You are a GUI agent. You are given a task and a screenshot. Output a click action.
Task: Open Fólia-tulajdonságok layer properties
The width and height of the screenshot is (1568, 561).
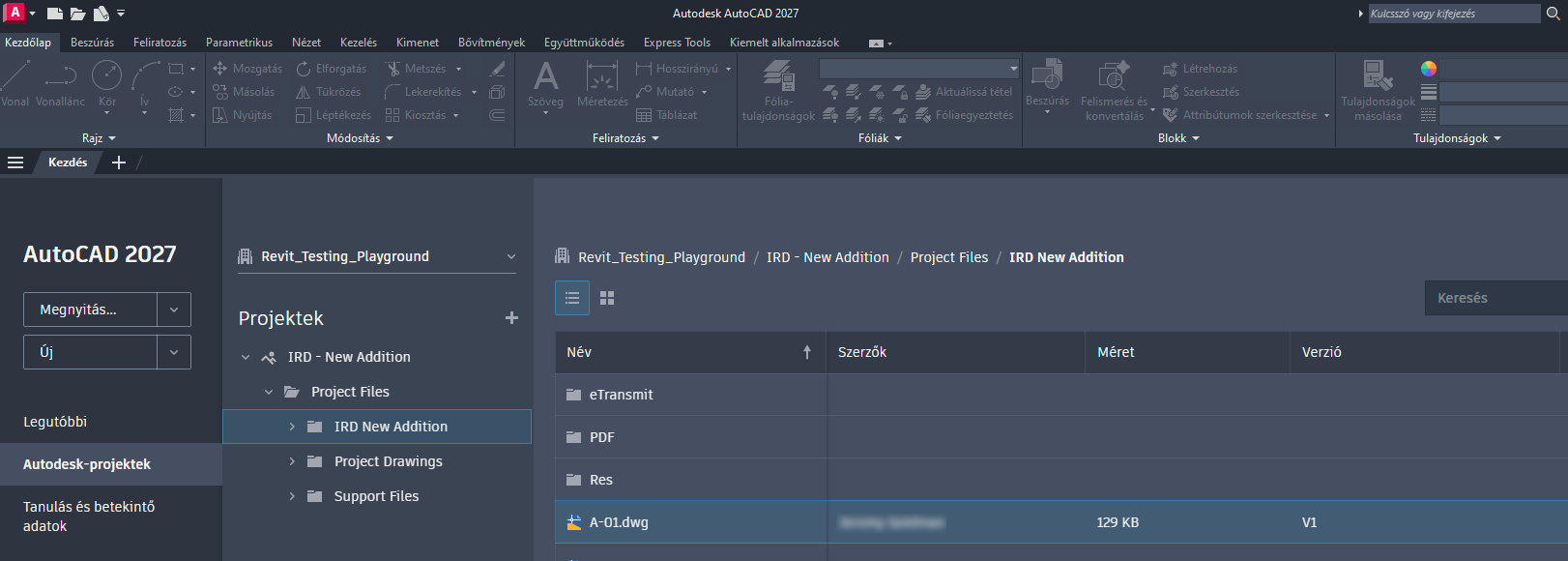pyautogui.click(x=778, y=90)
